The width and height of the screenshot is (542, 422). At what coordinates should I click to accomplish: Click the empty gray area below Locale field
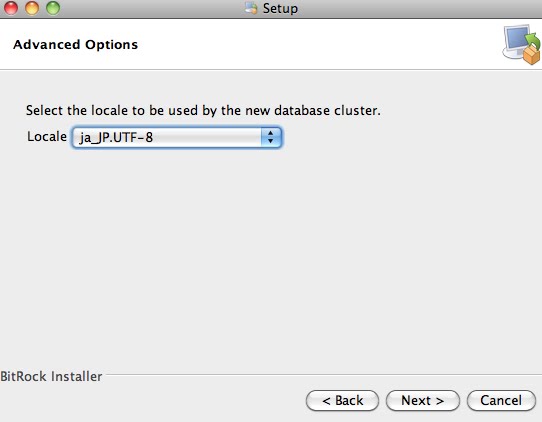[x=271, y=256]
